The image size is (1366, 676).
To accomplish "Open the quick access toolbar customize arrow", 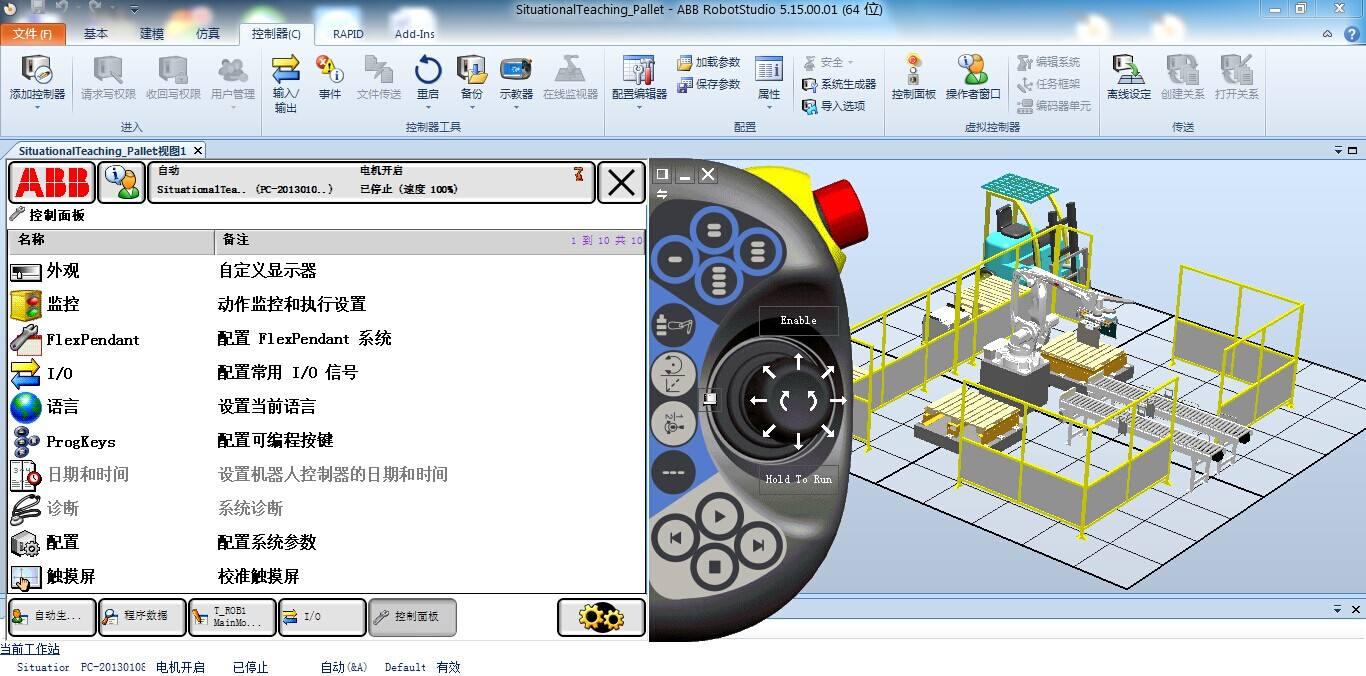I will point(135,9).
